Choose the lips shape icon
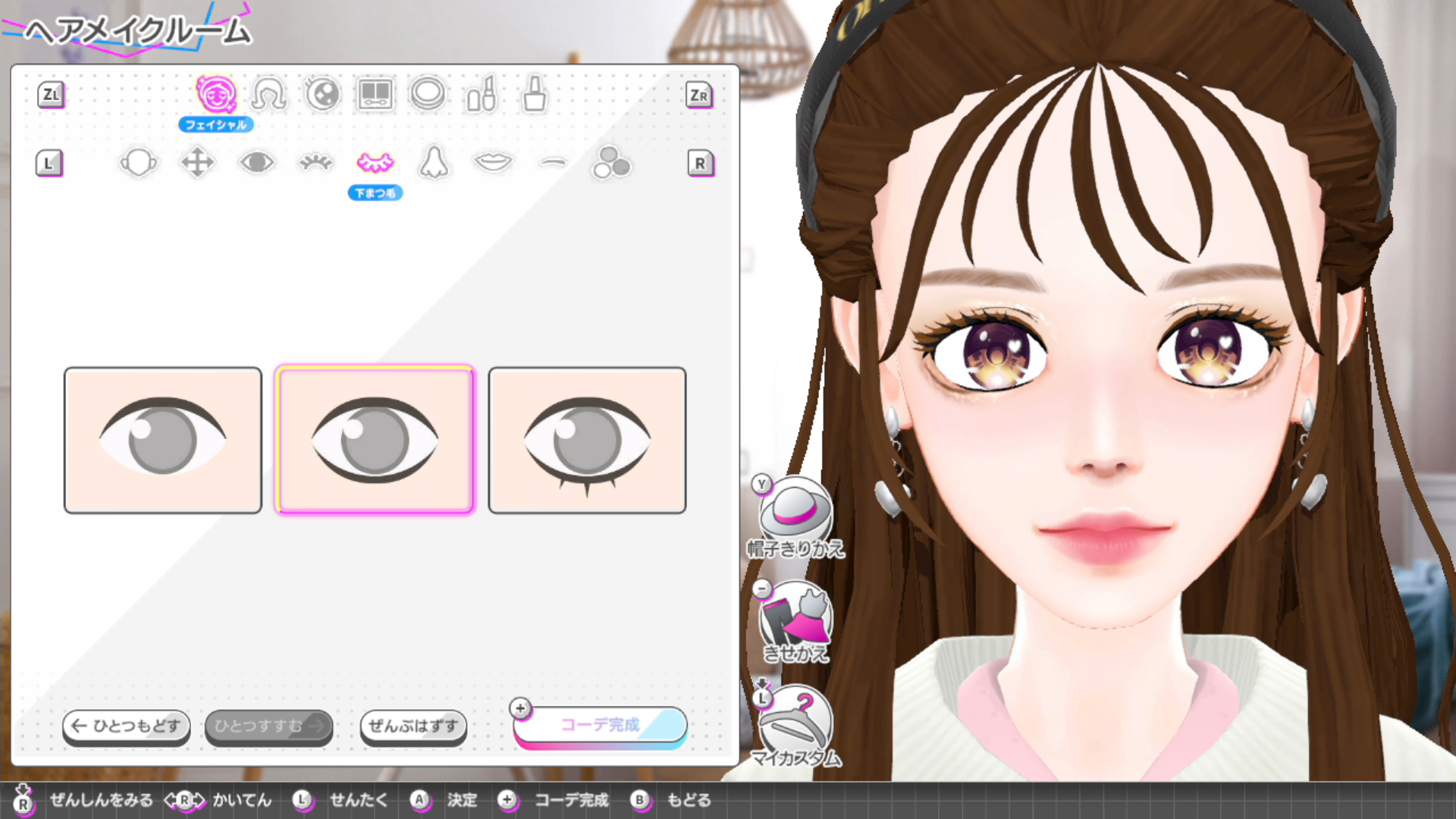The height and width of the screenshot is (819, 1456). [493, 162]
